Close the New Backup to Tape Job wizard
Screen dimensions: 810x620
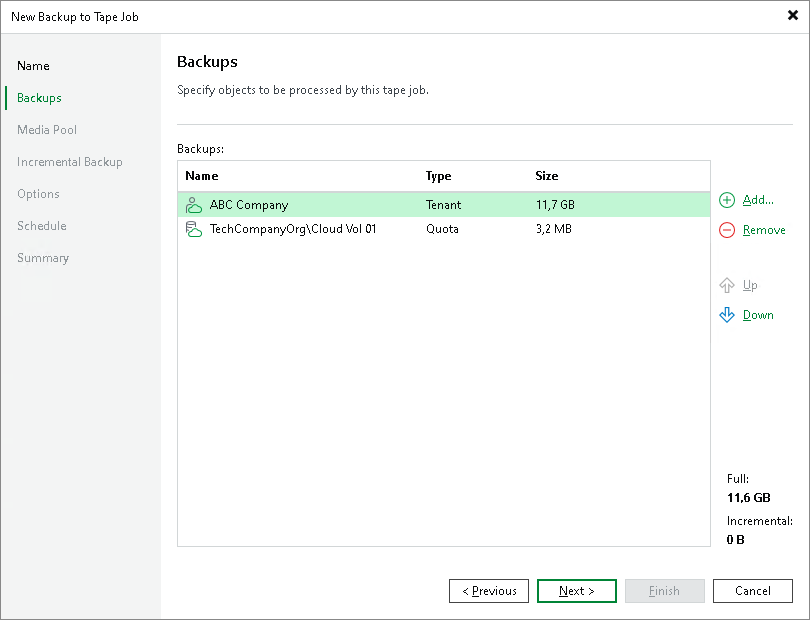(795, 15)
